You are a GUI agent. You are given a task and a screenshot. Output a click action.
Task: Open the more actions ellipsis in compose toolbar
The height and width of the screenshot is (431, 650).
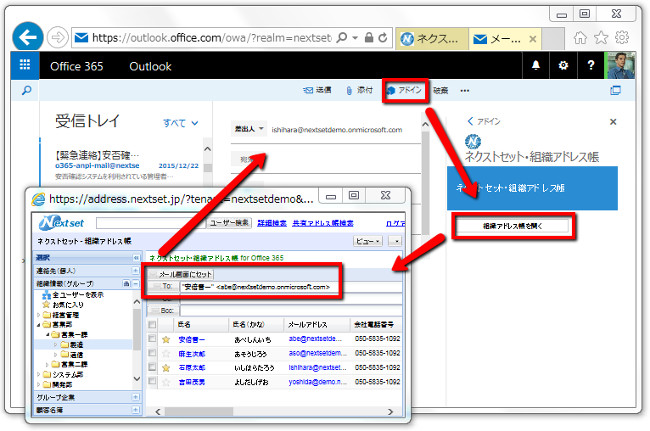pos(465,90)
